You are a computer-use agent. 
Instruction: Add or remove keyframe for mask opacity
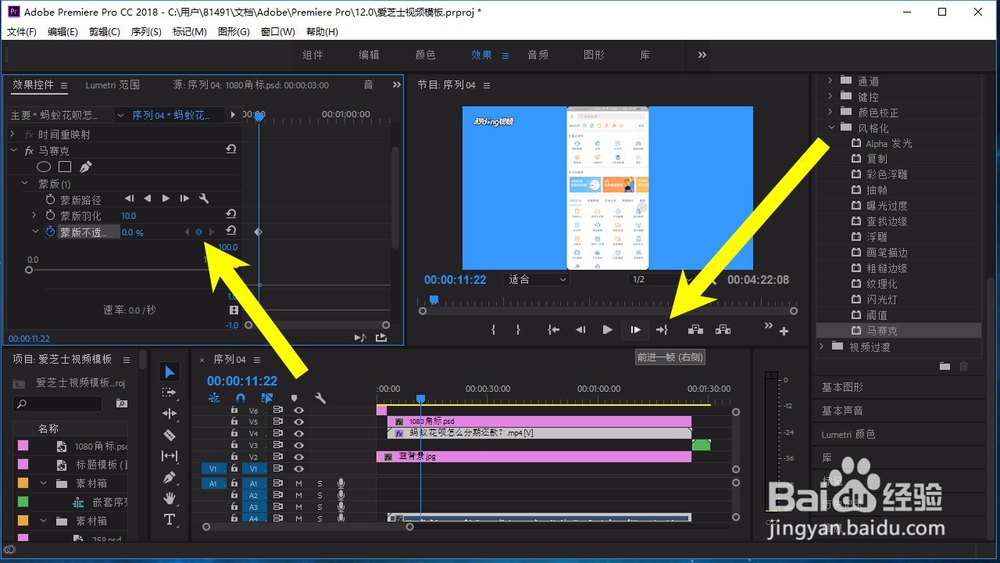click(x=198, y=232)
